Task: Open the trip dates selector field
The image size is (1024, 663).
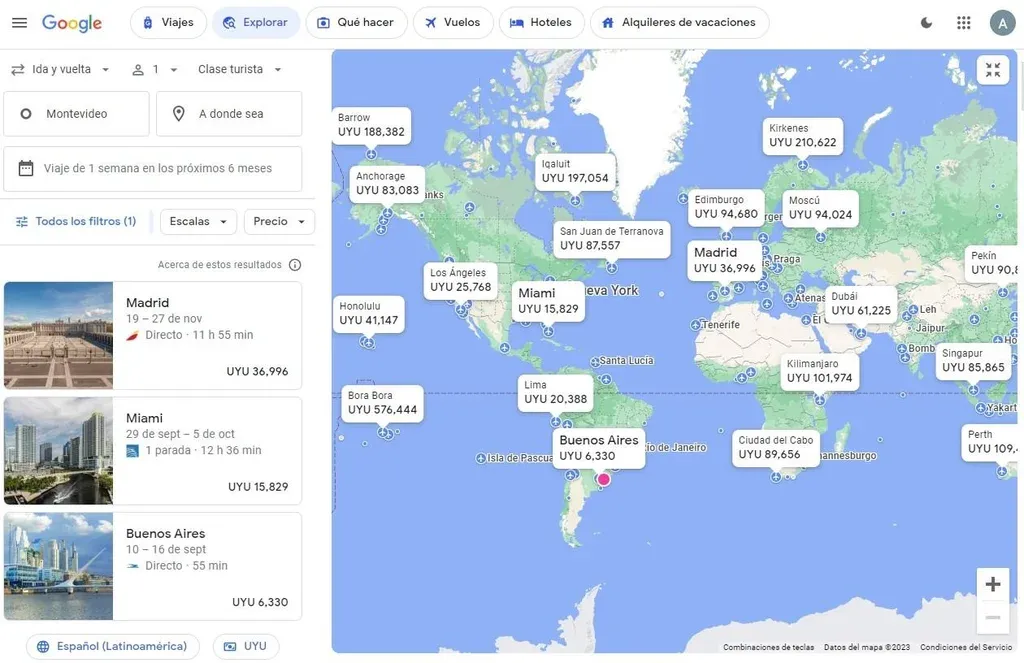Action: click(x=153, y=168)
